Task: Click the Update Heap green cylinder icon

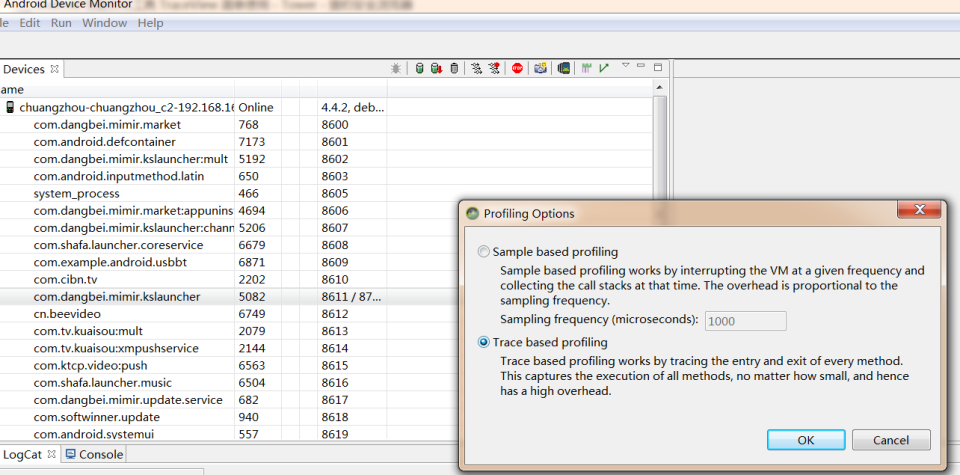Action: tap(419, 69)
